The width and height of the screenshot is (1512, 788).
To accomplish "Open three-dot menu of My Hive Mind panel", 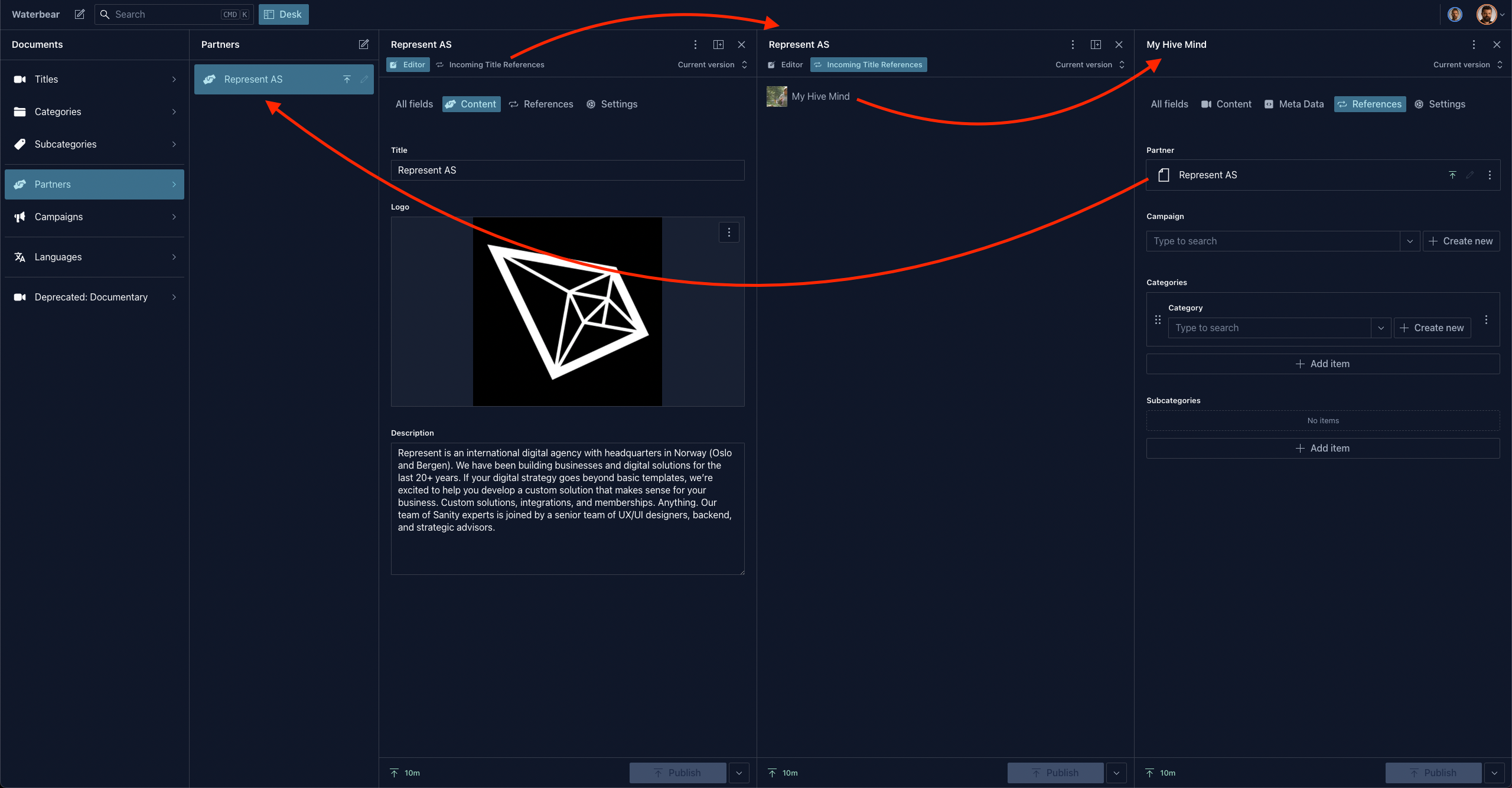I will 1474,44.
